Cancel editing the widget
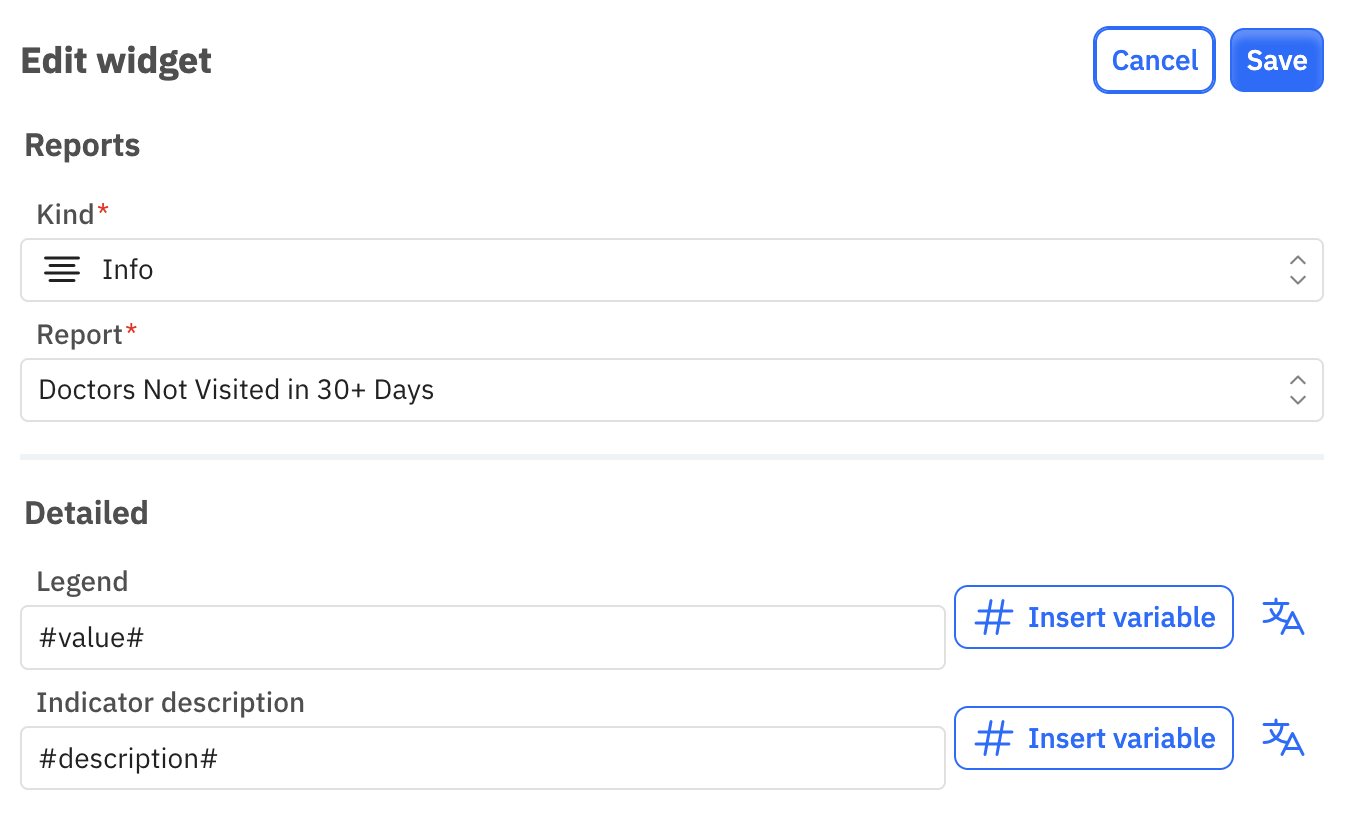This screenshot has width=1352, height=836. tap(1154, 60)
